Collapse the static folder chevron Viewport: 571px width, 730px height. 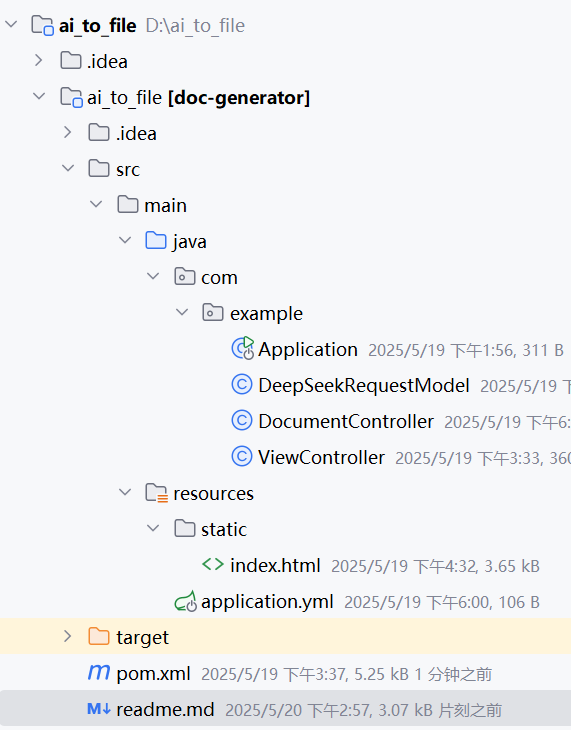(153, 528)
